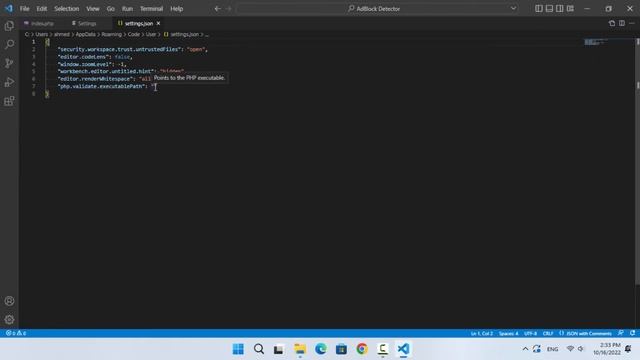Click the "security.workspace.trust.untrustedFiles" key text
This screenshot has height=360, width=640.
(120, 49)
